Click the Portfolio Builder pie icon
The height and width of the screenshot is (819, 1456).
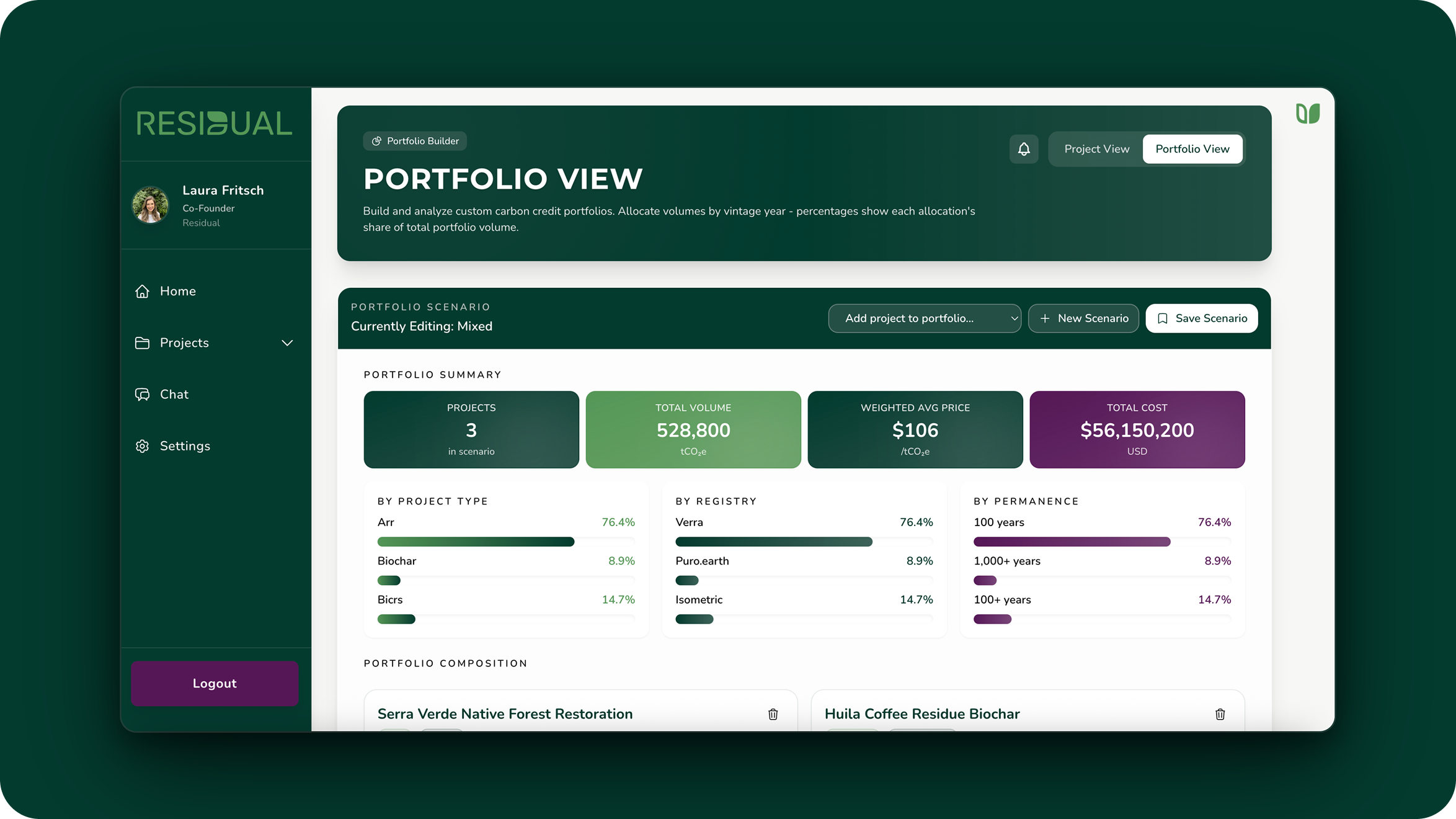click(x=376, y=141)
